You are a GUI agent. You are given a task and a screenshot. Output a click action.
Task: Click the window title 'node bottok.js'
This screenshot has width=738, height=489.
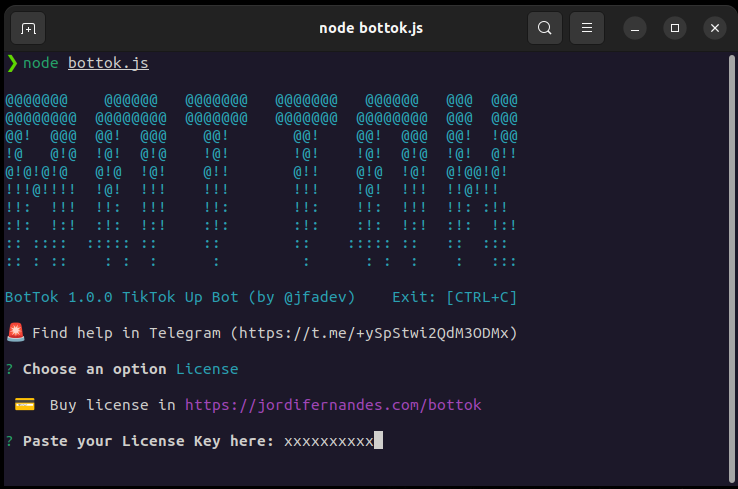[x=371, y=28]
